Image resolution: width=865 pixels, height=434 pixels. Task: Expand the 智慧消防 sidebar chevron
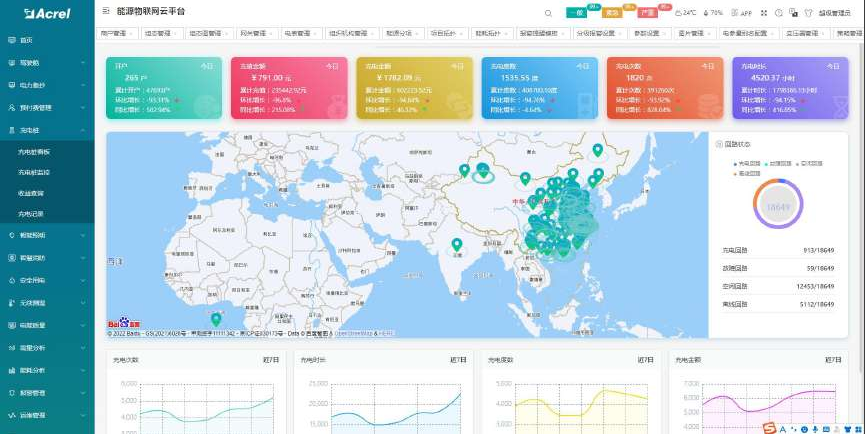83,258
